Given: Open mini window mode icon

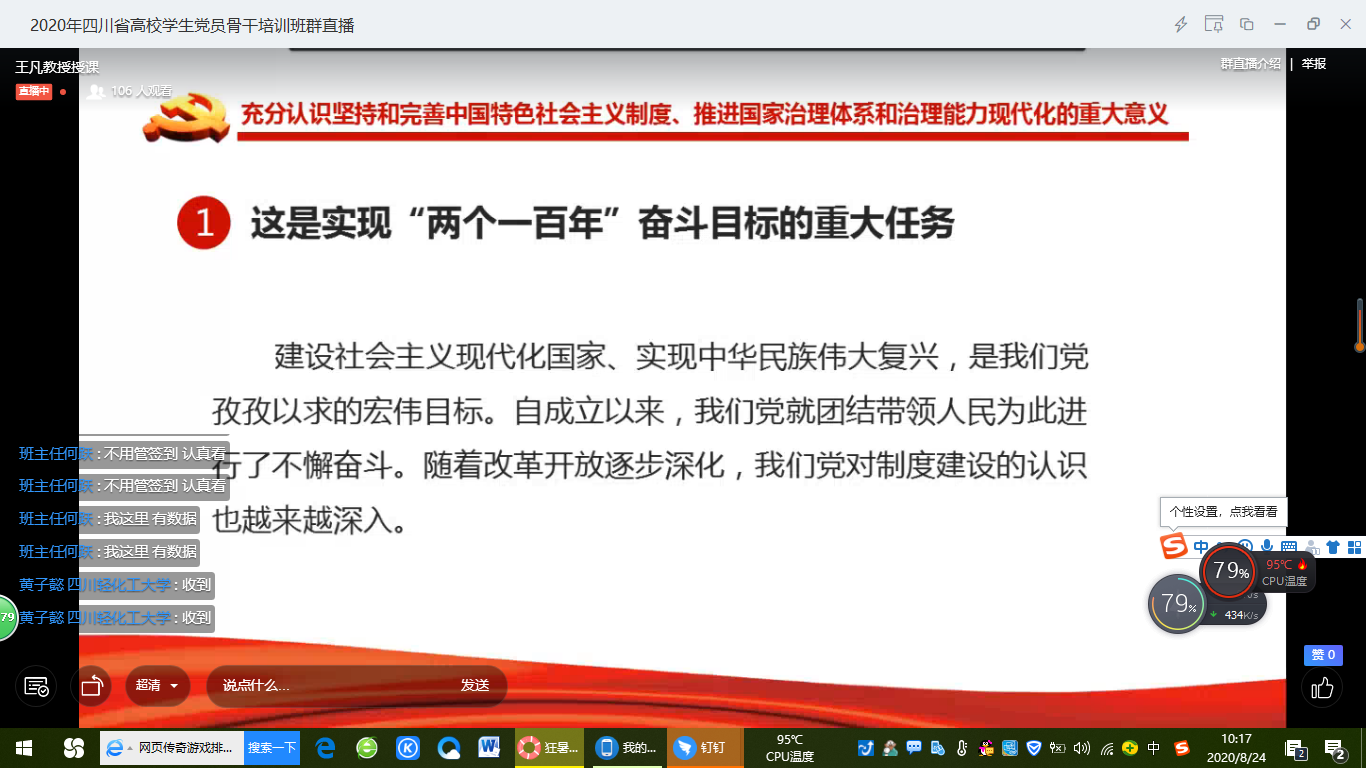Looking at the screenshot, I should pos(1247,25).
